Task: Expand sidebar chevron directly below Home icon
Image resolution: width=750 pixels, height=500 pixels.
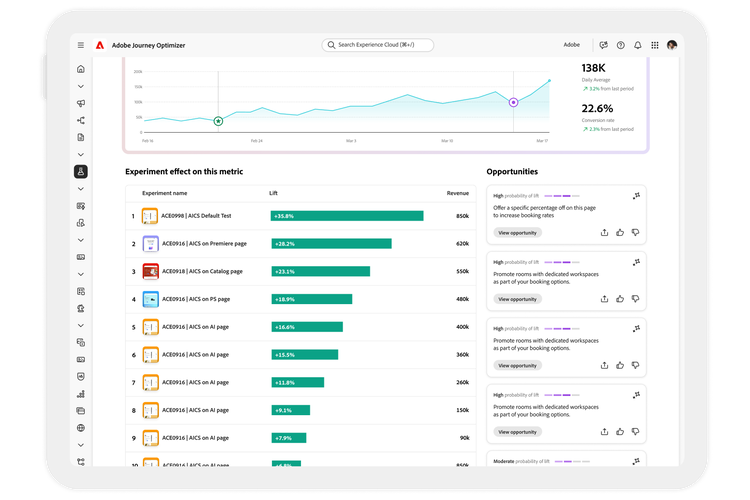Action: click(81, 87)
